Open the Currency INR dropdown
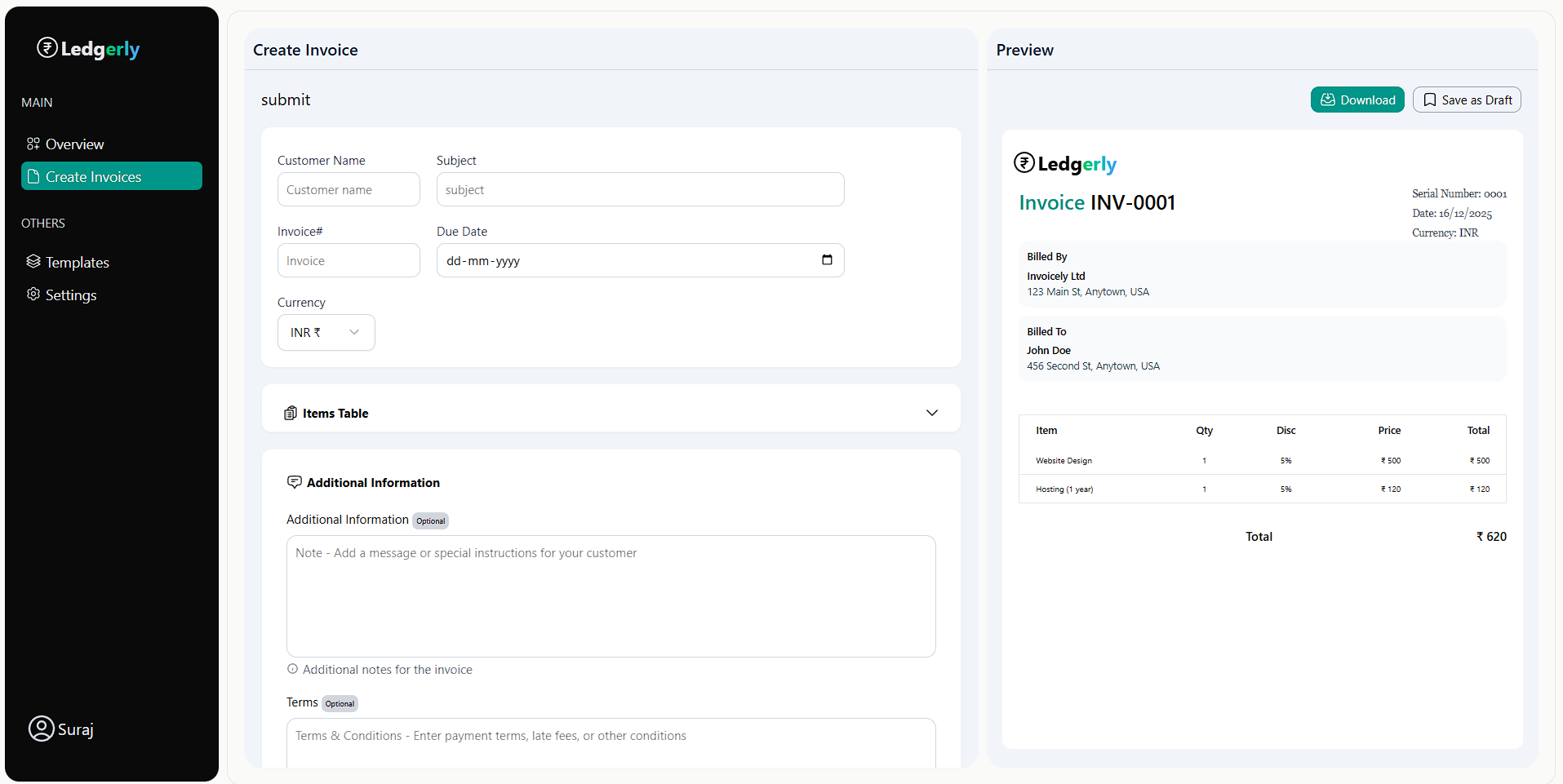The width and height of the screenshot is (1563, 784). pos(326,333)
